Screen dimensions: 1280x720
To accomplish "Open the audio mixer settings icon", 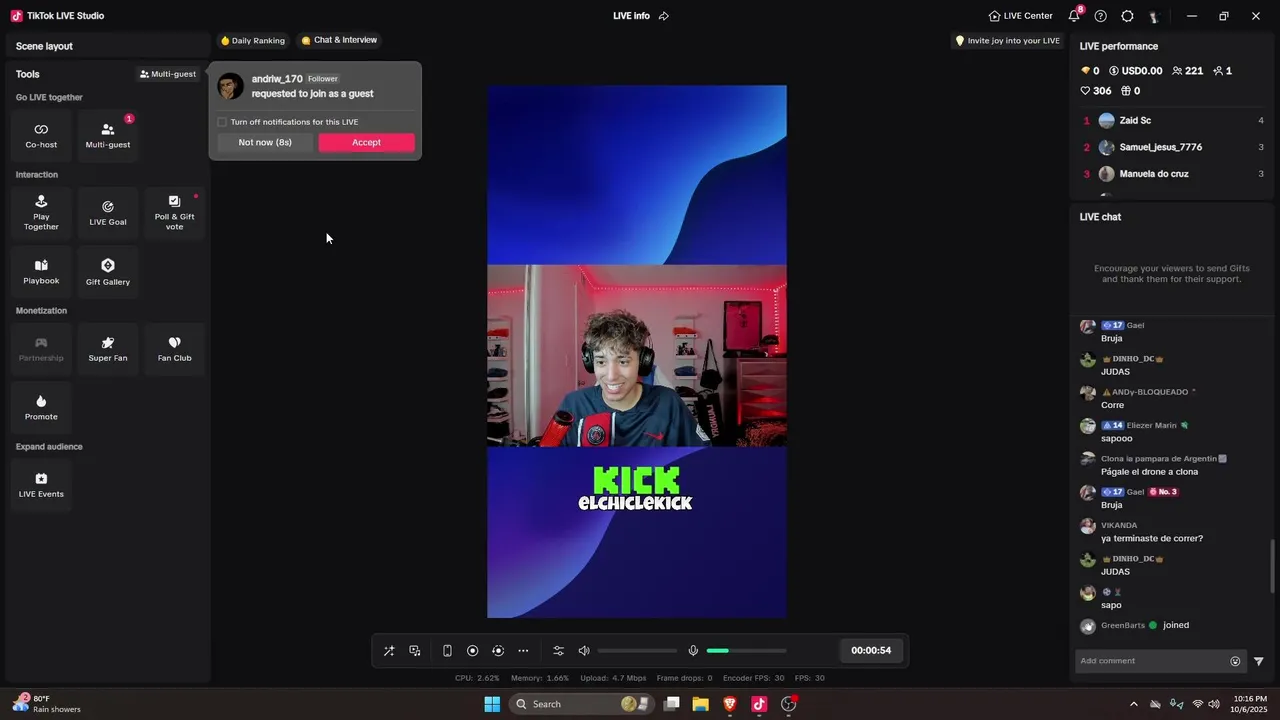I will coord(558,651).
